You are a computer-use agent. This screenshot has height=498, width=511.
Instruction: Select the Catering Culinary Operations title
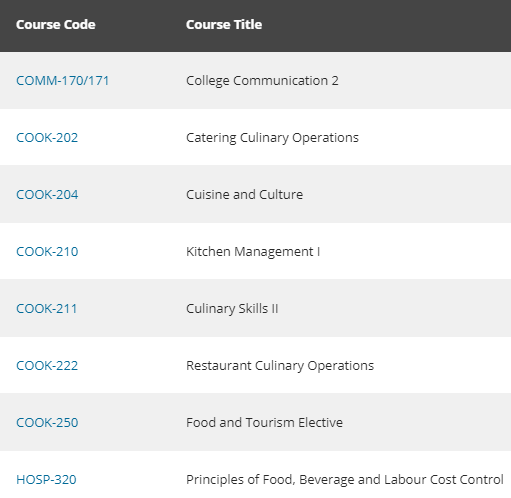tap(272, 138)
